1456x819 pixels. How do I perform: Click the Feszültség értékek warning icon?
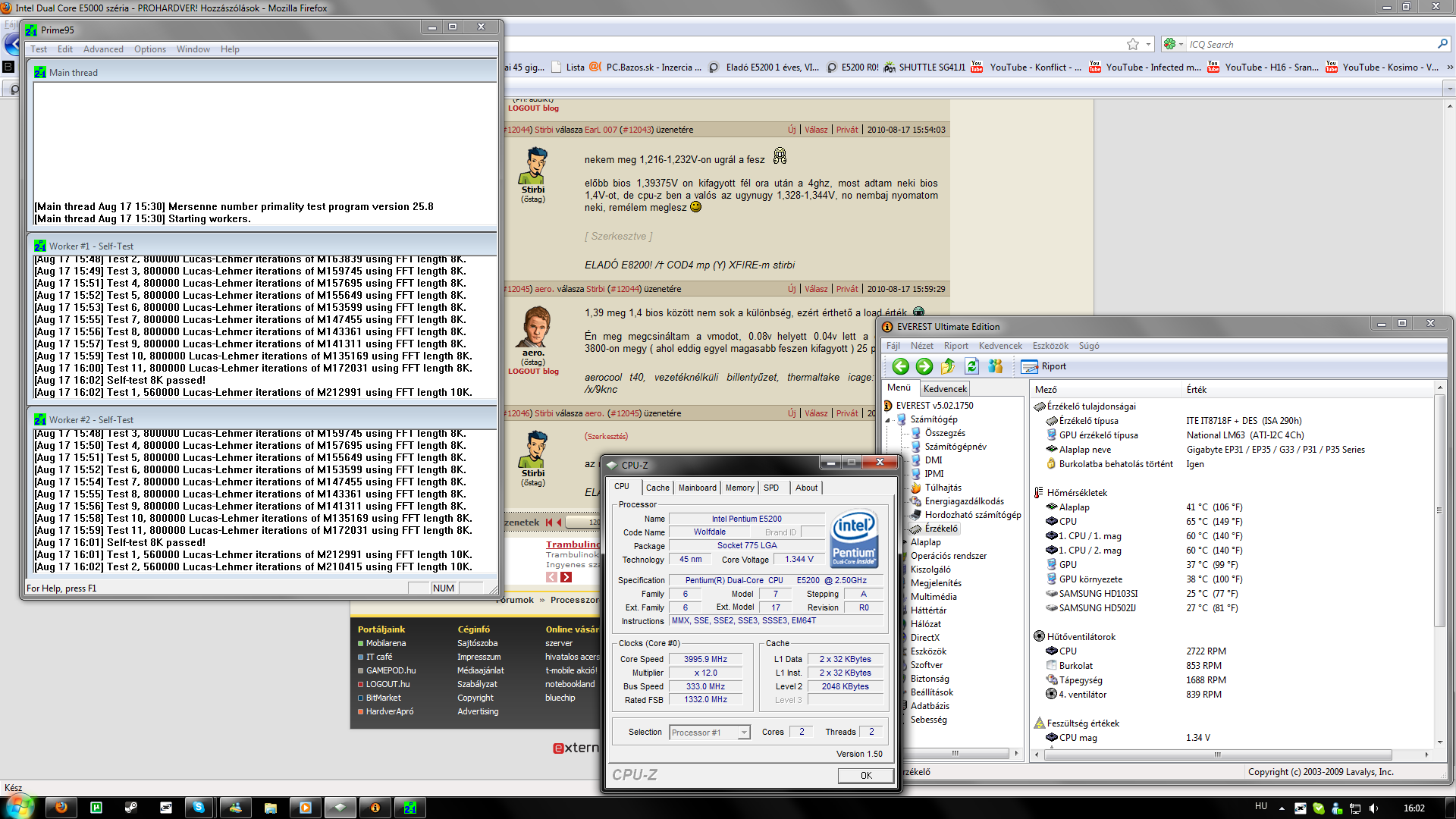pos(1039,723)
